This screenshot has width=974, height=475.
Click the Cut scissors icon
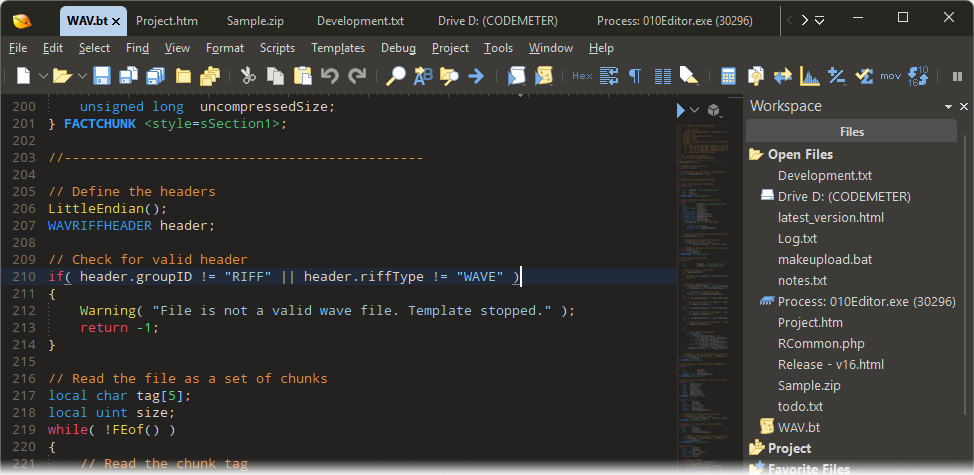coord(249,76)
